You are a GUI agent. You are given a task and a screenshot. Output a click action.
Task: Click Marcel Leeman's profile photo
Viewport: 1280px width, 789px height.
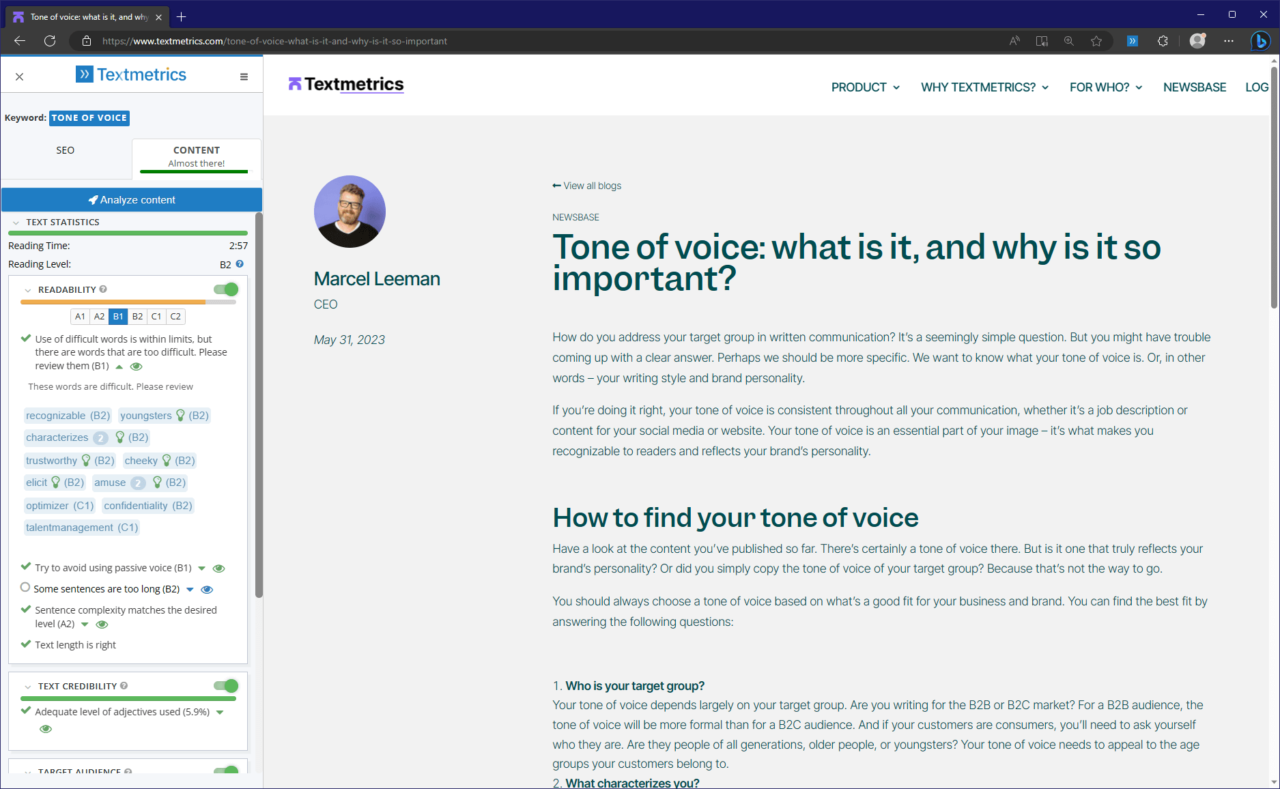tap(349, 211)
